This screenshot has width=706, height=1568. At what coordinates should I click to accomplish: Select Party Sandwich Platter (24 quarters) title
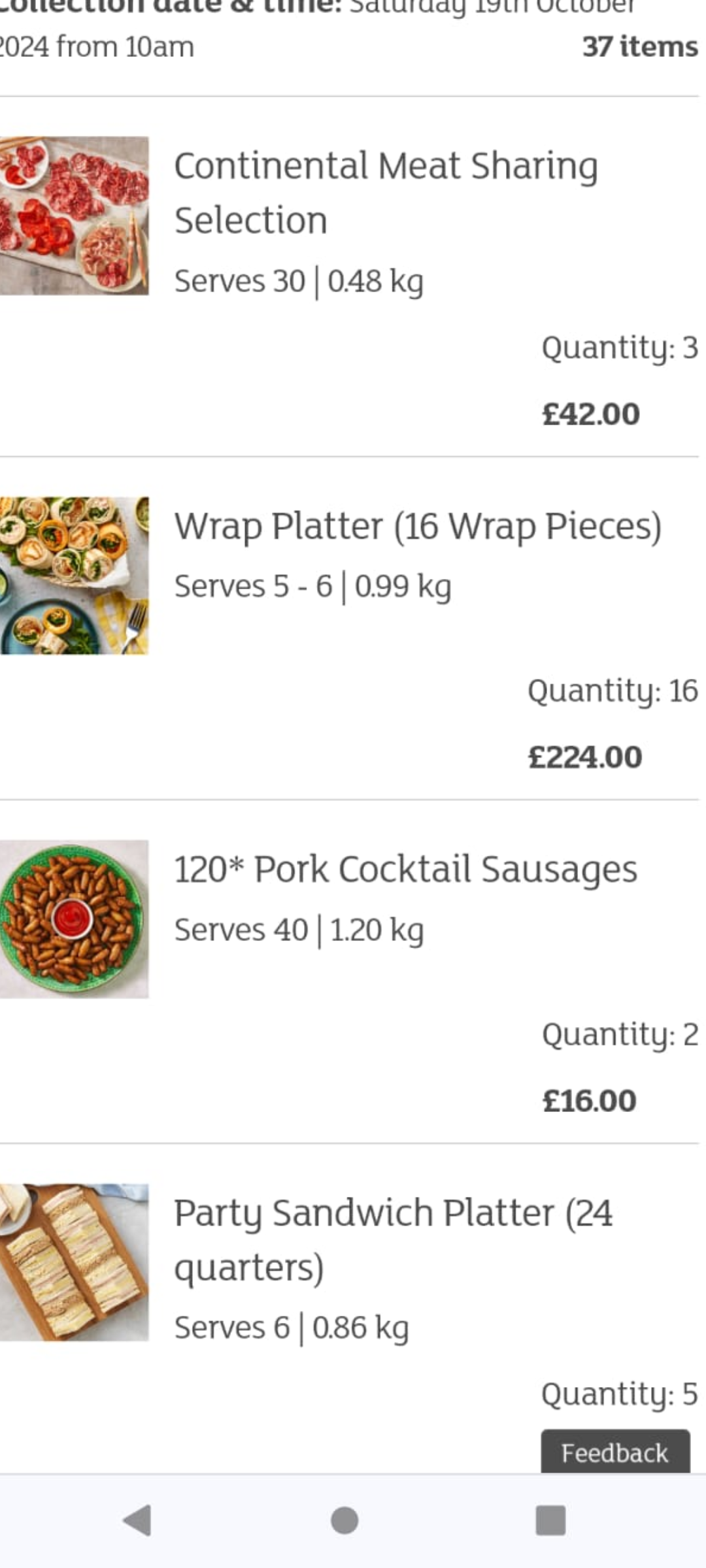pos(393,1239)
